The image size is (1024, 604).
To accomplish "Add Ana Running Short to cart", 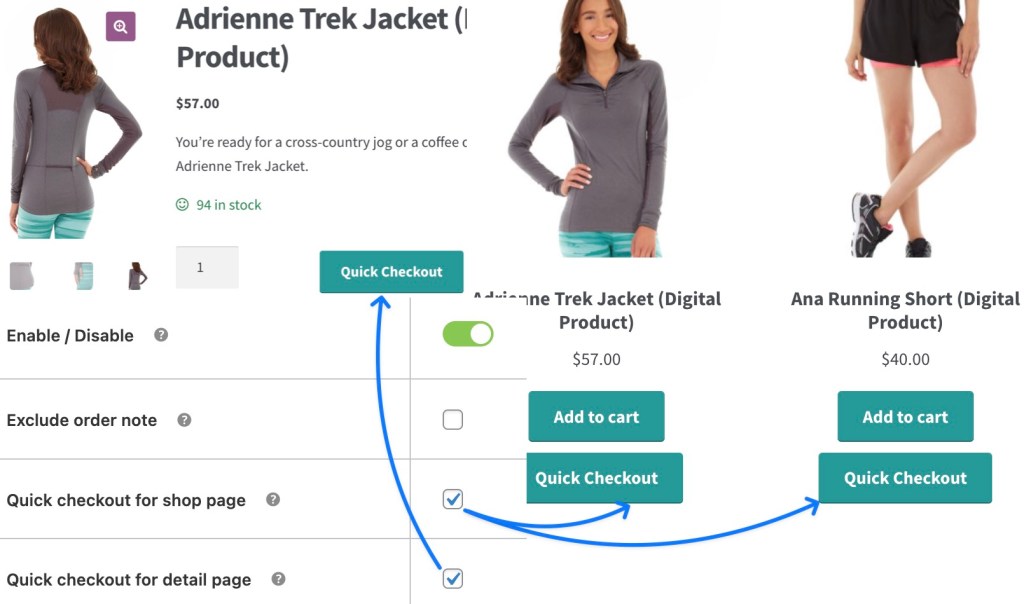I will pos(905,417).
